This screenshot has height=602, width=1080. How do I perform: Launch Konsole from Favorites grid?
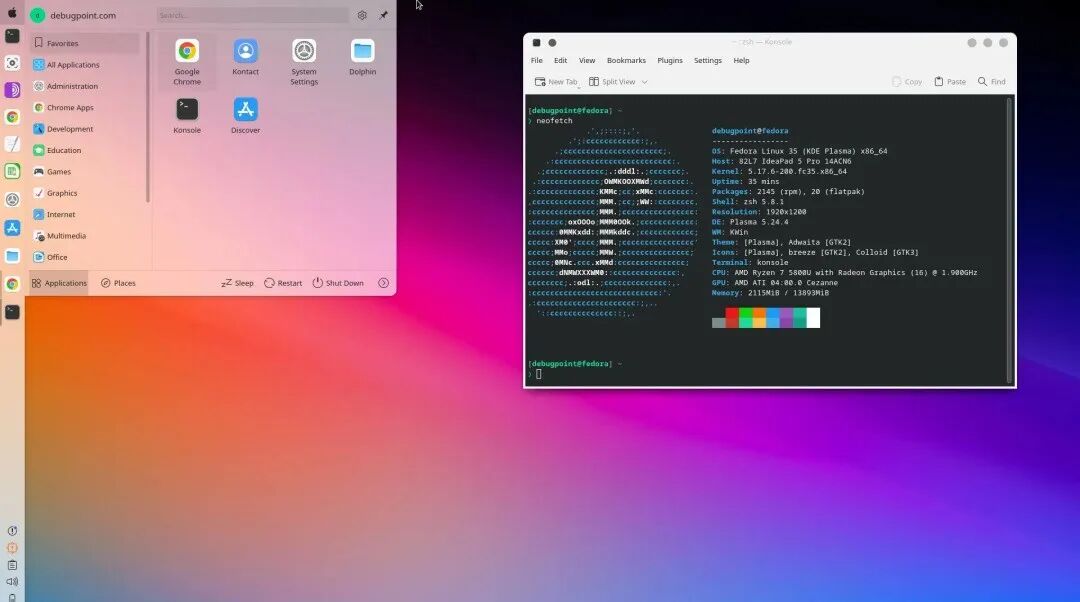pos(187,116)
